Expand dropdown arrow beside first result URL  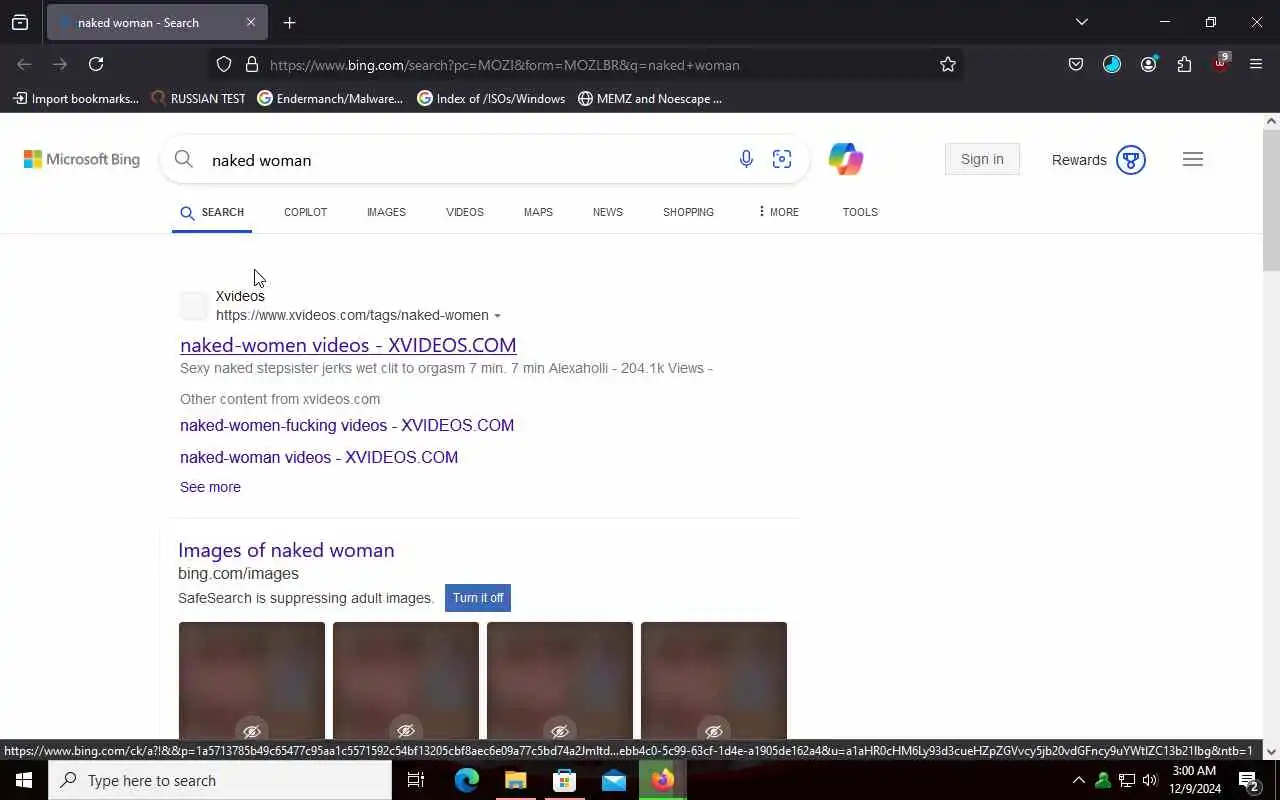pyautogui.click(x=497, y=316)
